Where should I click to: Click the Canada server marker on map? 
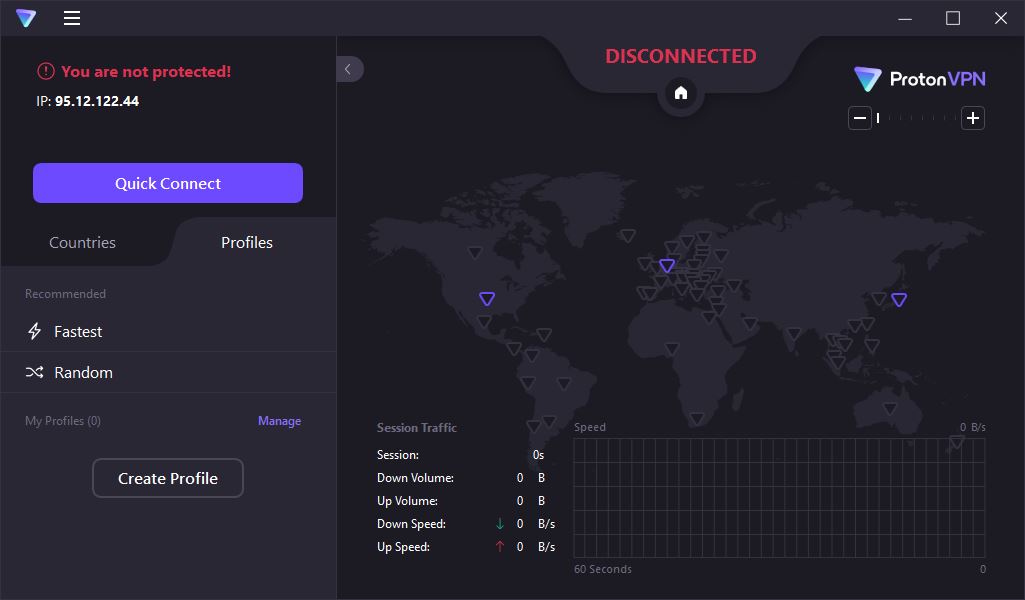click(475, 252)
